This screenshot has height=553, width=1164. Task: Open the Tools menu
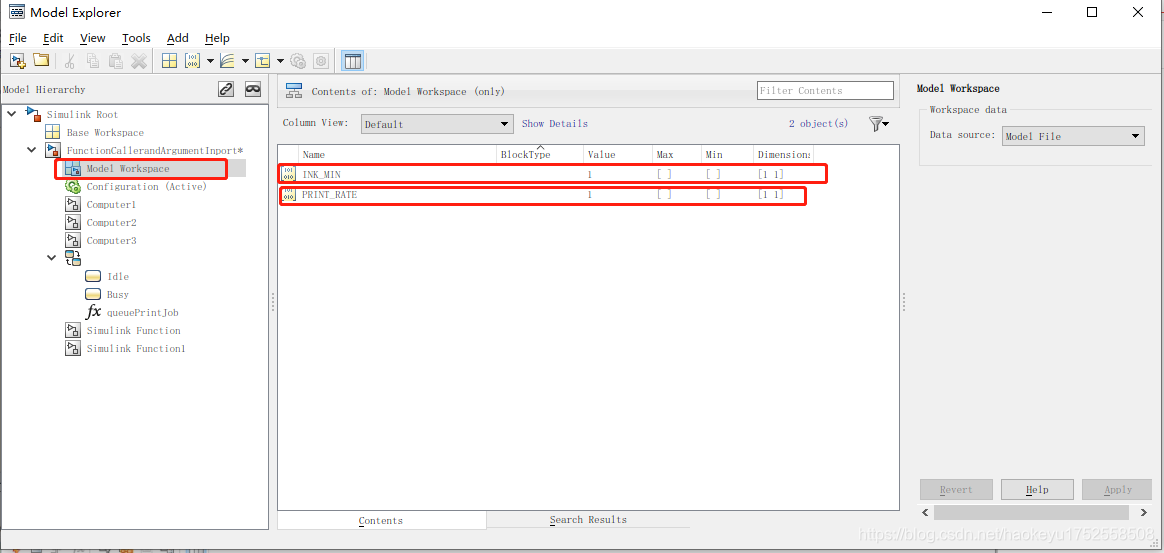[137, 38]
